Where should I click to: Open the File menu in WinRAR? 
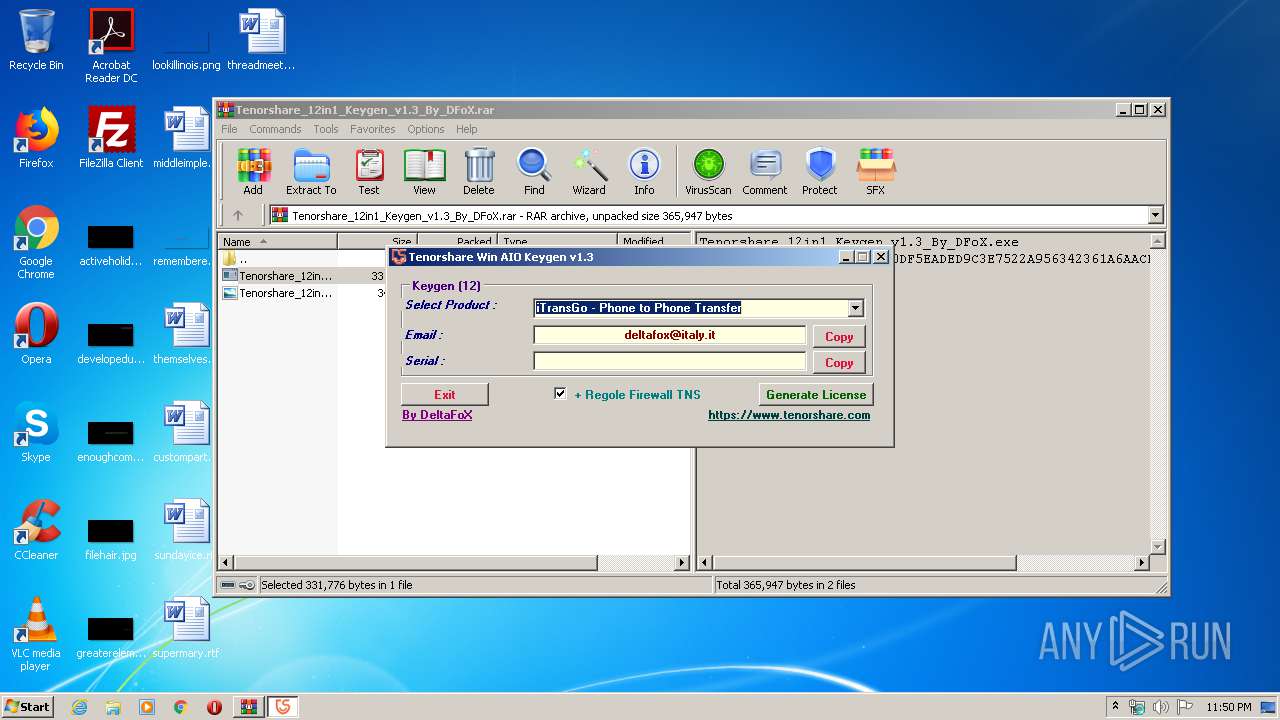(229, 129)
